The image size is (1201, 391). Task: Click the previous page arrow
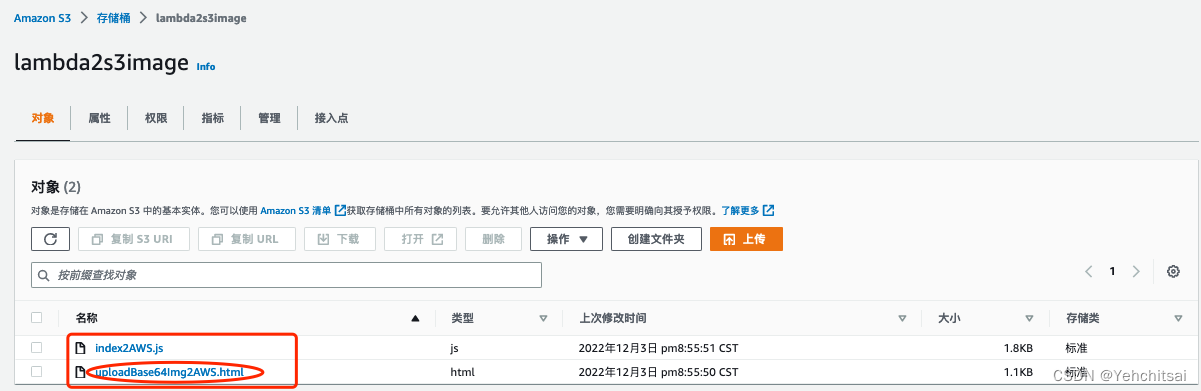pyautogui.click(x=1090, y=271)
